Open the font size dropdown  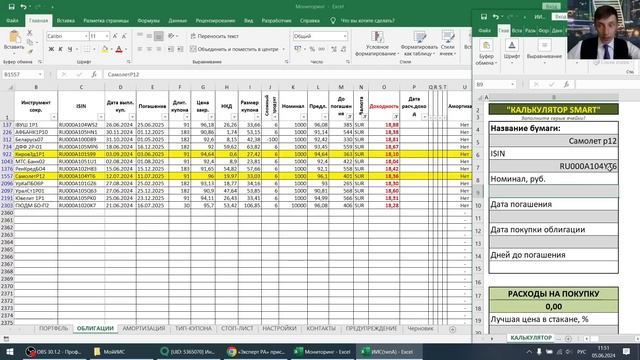[107, 36]
